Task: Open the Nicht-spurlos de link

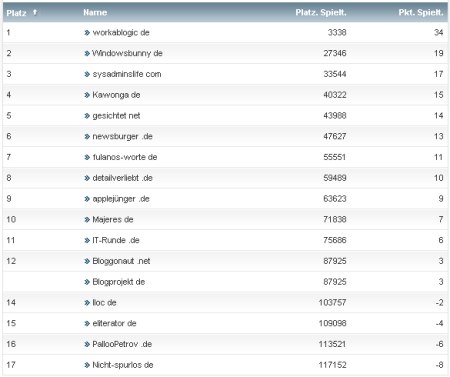Action: [123, 365]
